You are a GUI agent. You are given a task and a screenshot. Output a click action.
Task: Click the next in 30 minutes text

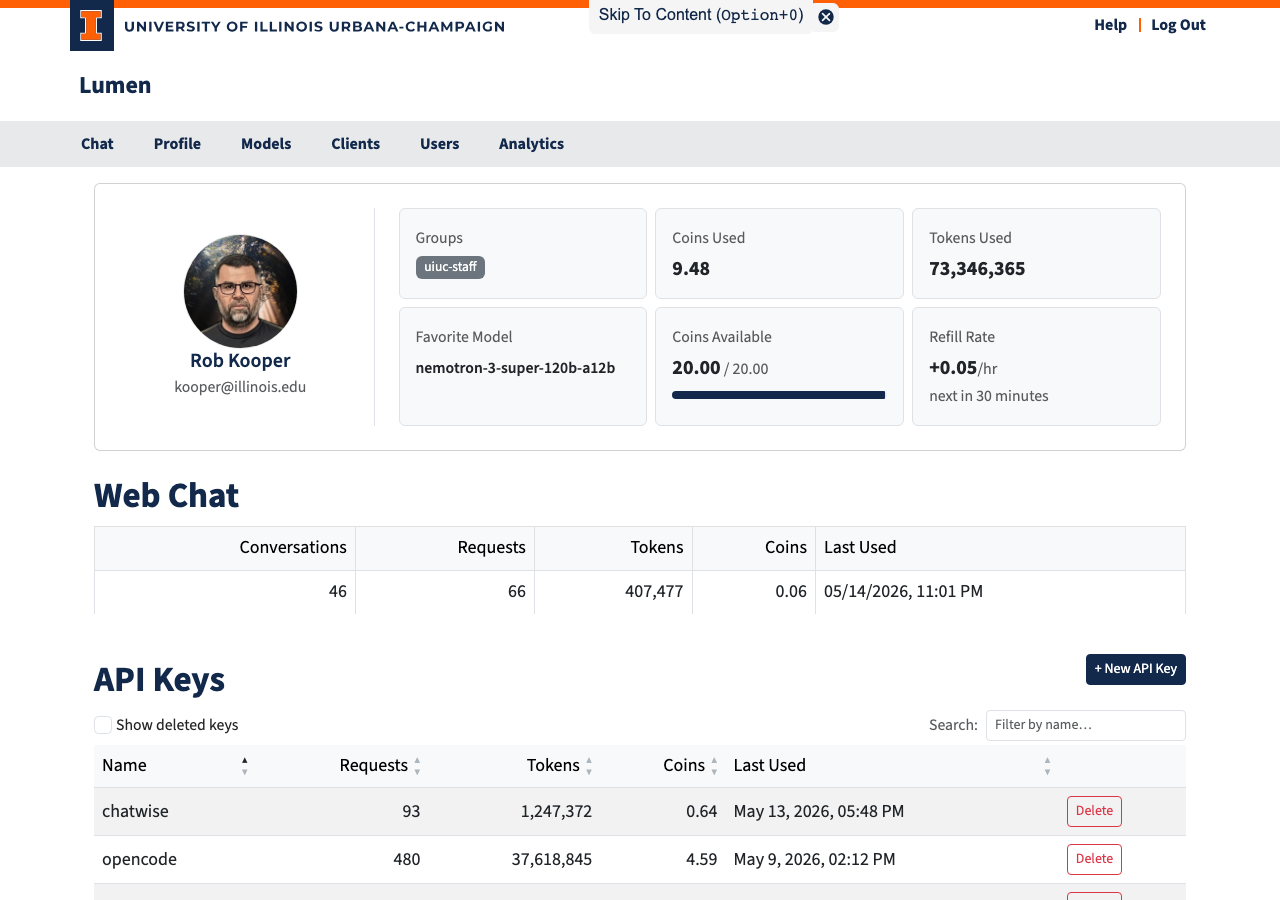989,396
